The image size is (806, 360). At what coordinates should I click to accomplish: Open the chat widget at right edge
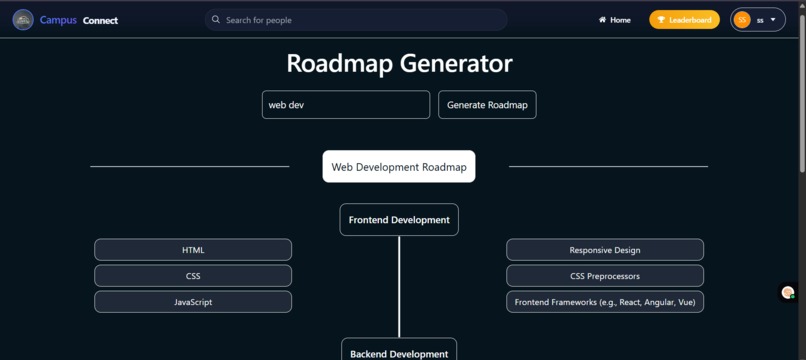[x=788, y=293]
